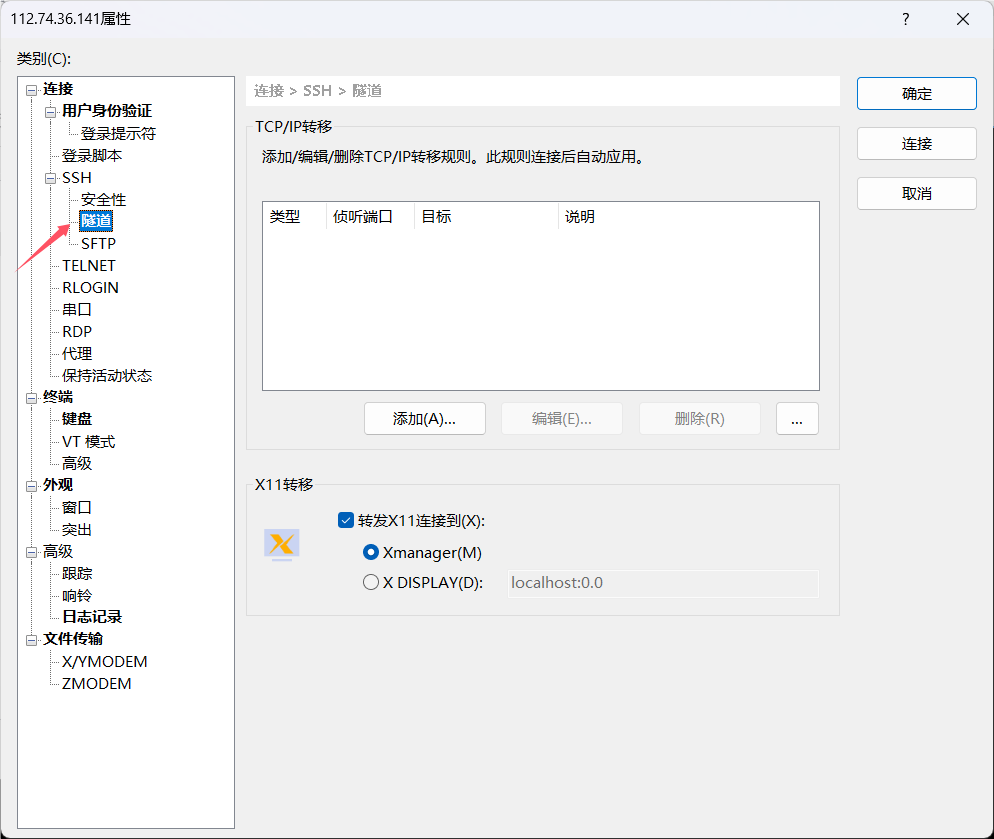Select TELNET tree item
Image resolution: width=994 pixels, height=839 pixels.
[x=89, y=266]
